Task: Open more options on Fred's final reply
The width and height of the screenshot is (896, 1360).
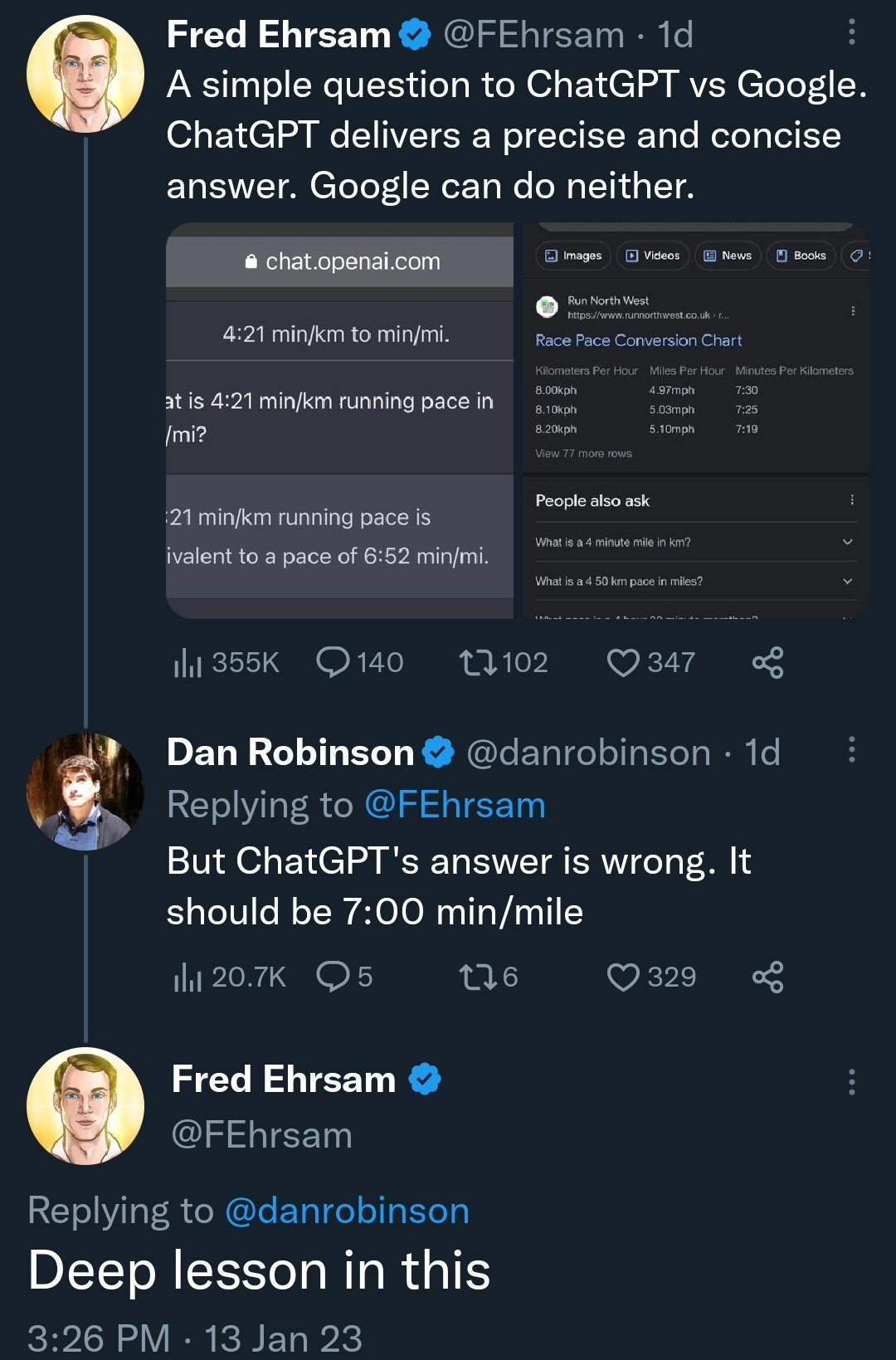Action: pos(851,1082)
